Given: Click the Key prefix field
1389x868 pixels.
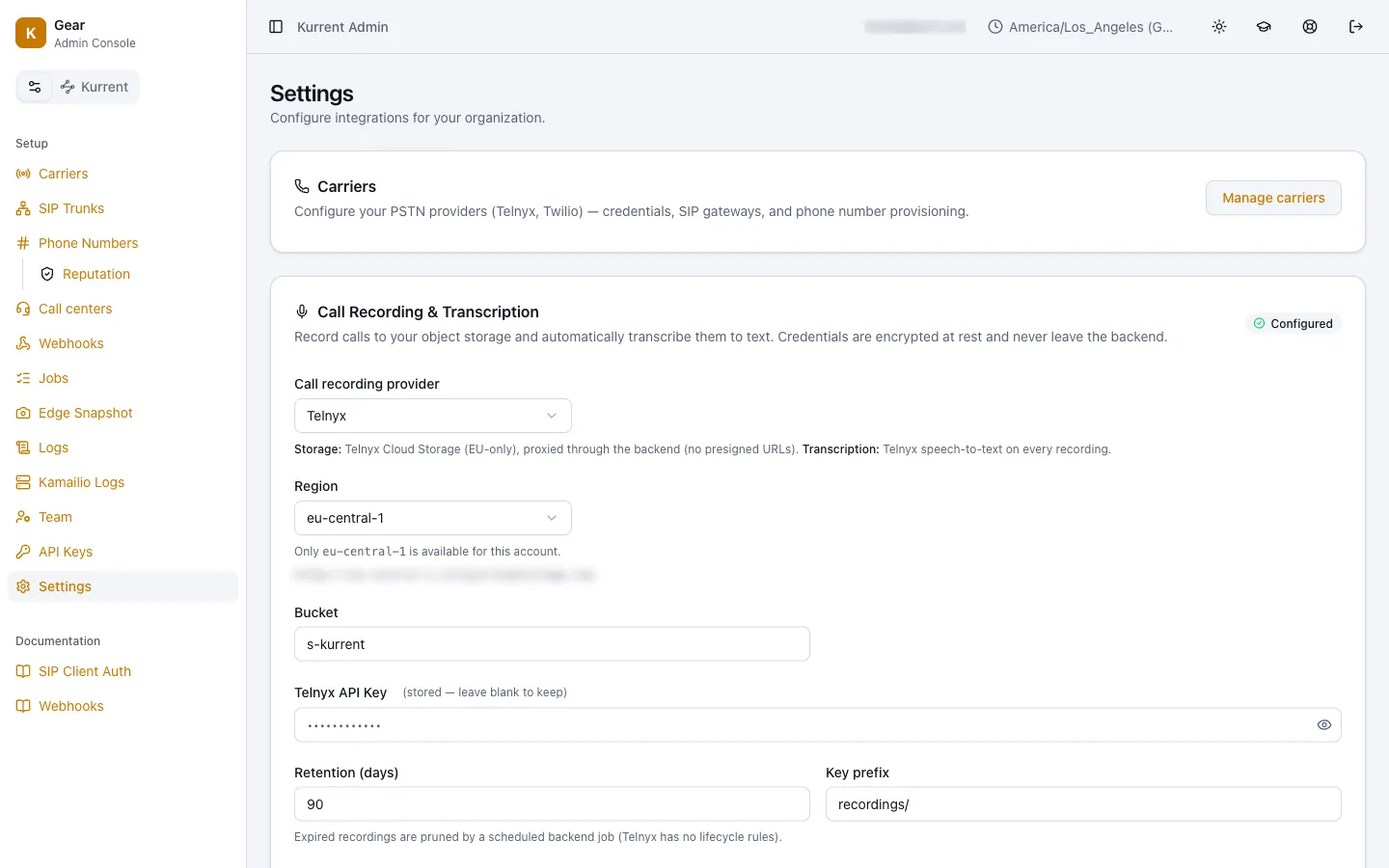Looking at the screenshot, I should [1083, 804].
